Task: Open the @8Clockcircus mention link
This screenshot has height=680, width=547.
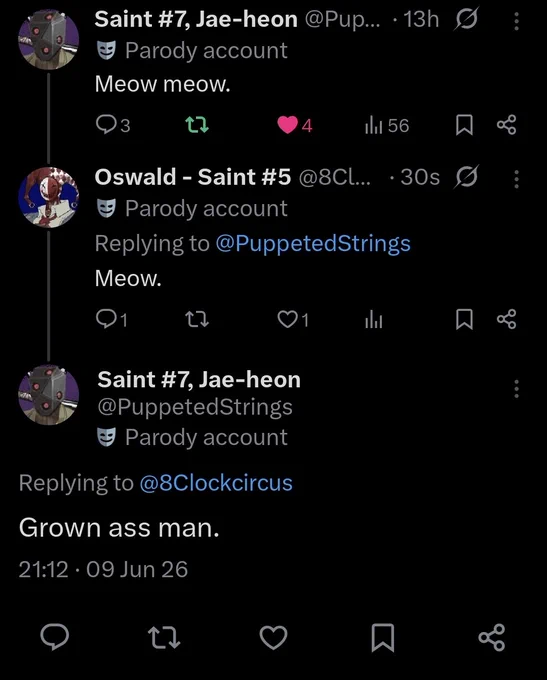Action: coord(216,483)
